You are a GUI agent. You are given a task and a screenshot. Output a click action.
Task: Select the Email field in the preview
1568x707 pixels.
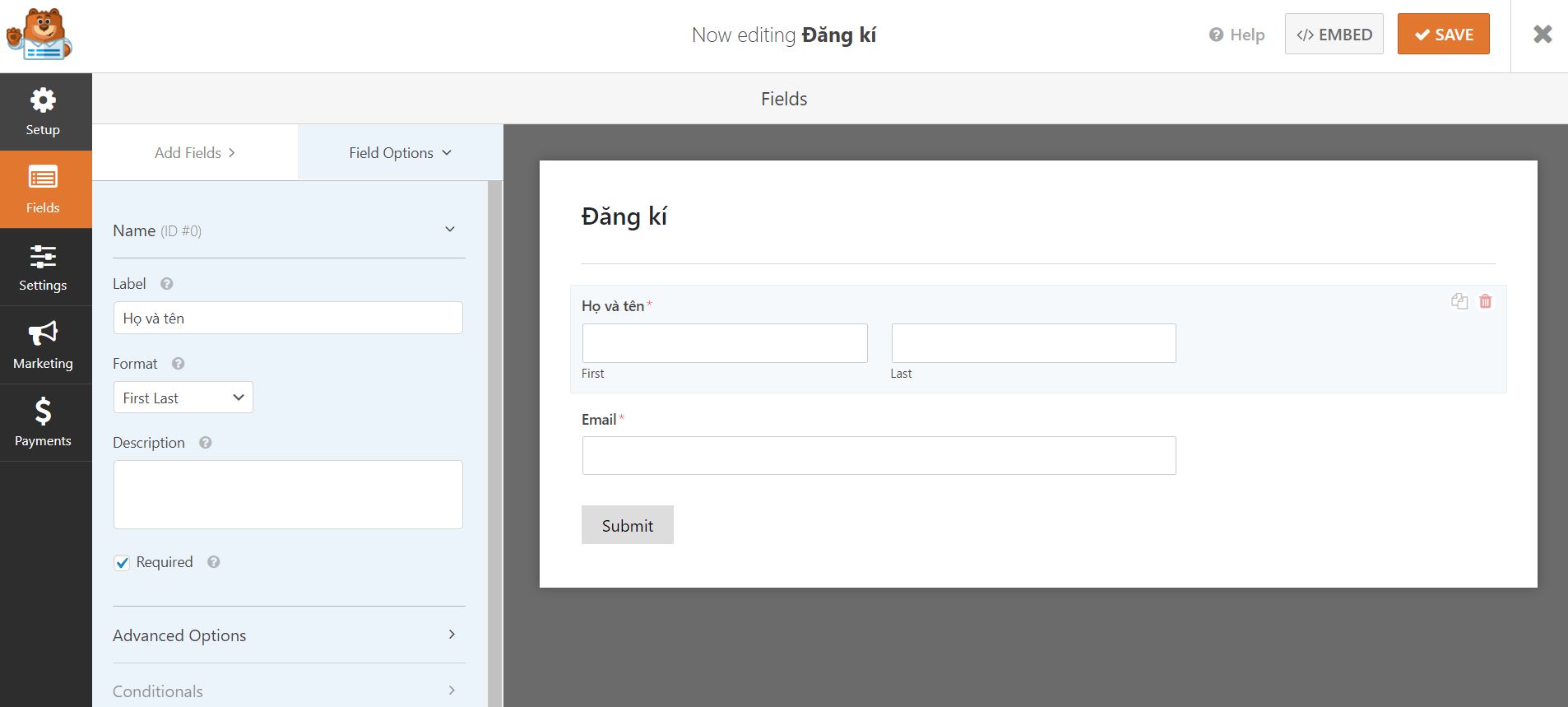pyautogui.click(x=879, y=455)
